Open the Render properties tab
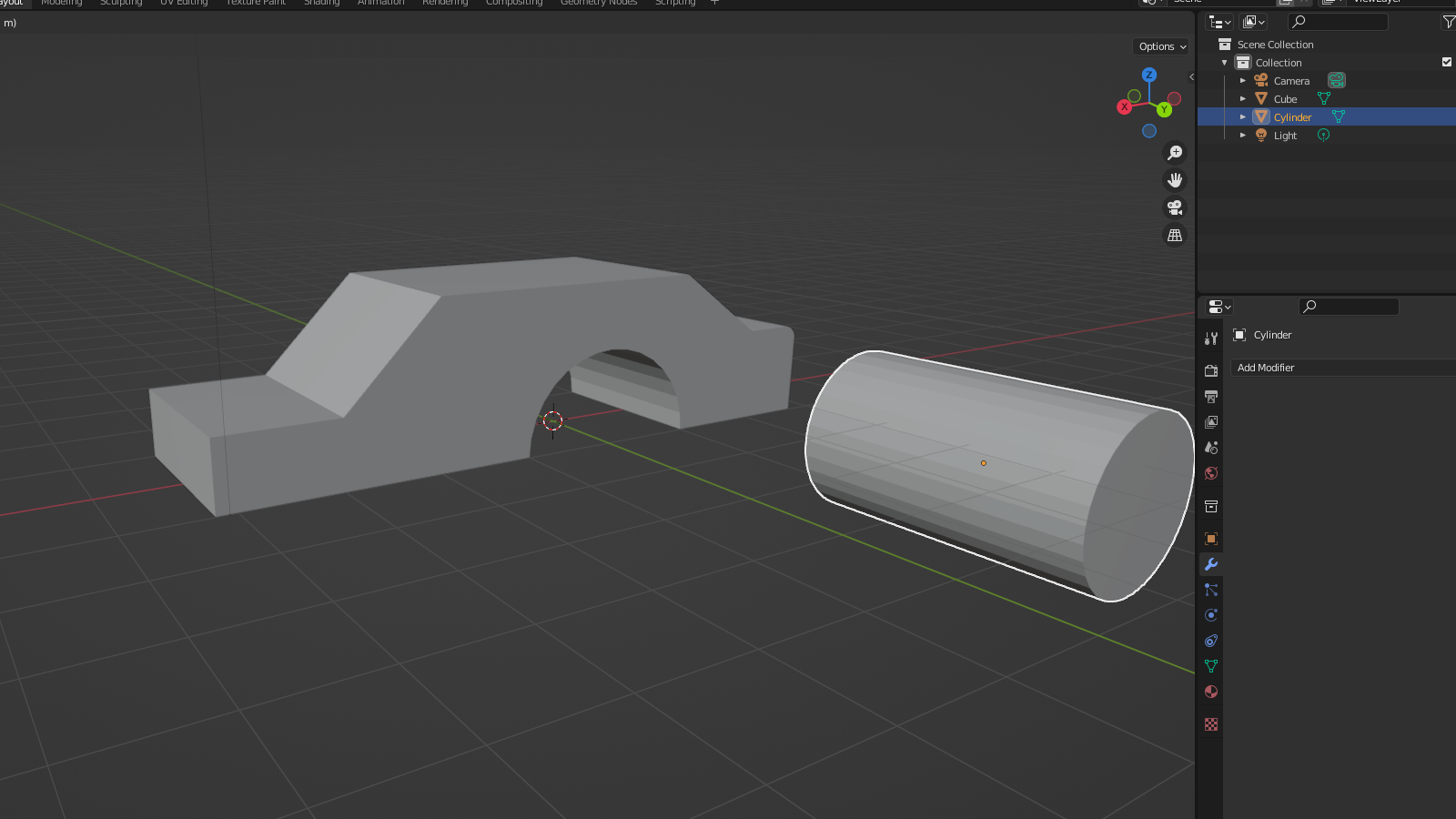Image resolution: width=1456 pixels, height=819 pixels. click(x=1211, y=371)
